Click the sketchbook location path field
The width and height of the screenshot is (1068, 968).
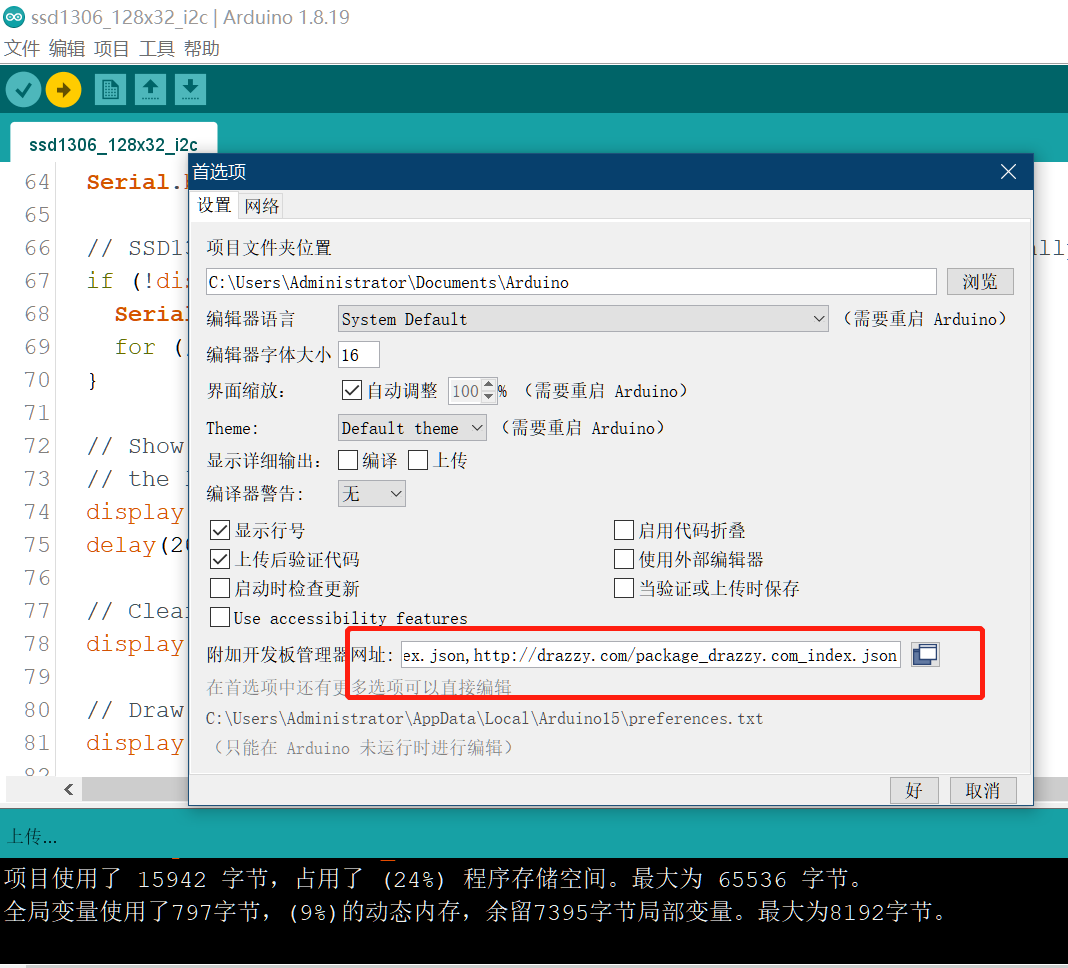[571, 281]
